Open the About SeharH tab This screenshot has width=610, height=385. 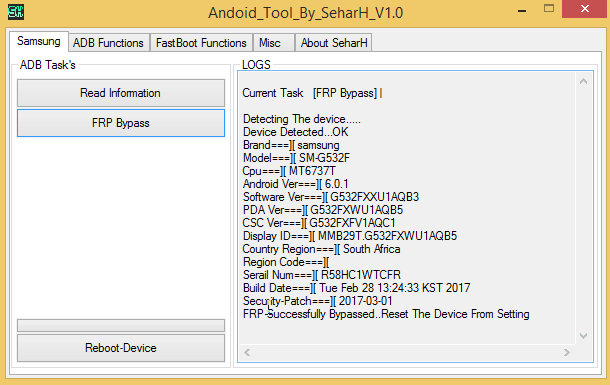click(334, 43)
